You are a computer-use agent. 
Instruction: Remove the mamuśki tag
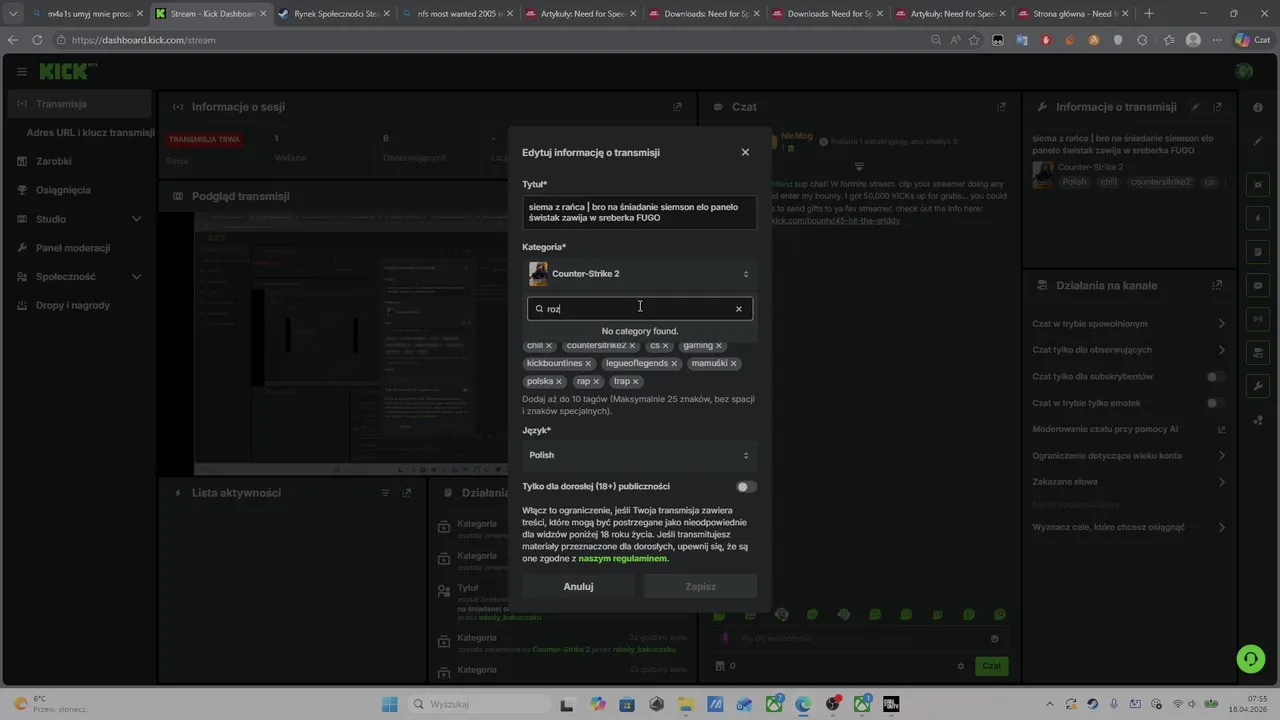(x=734, y=364)
